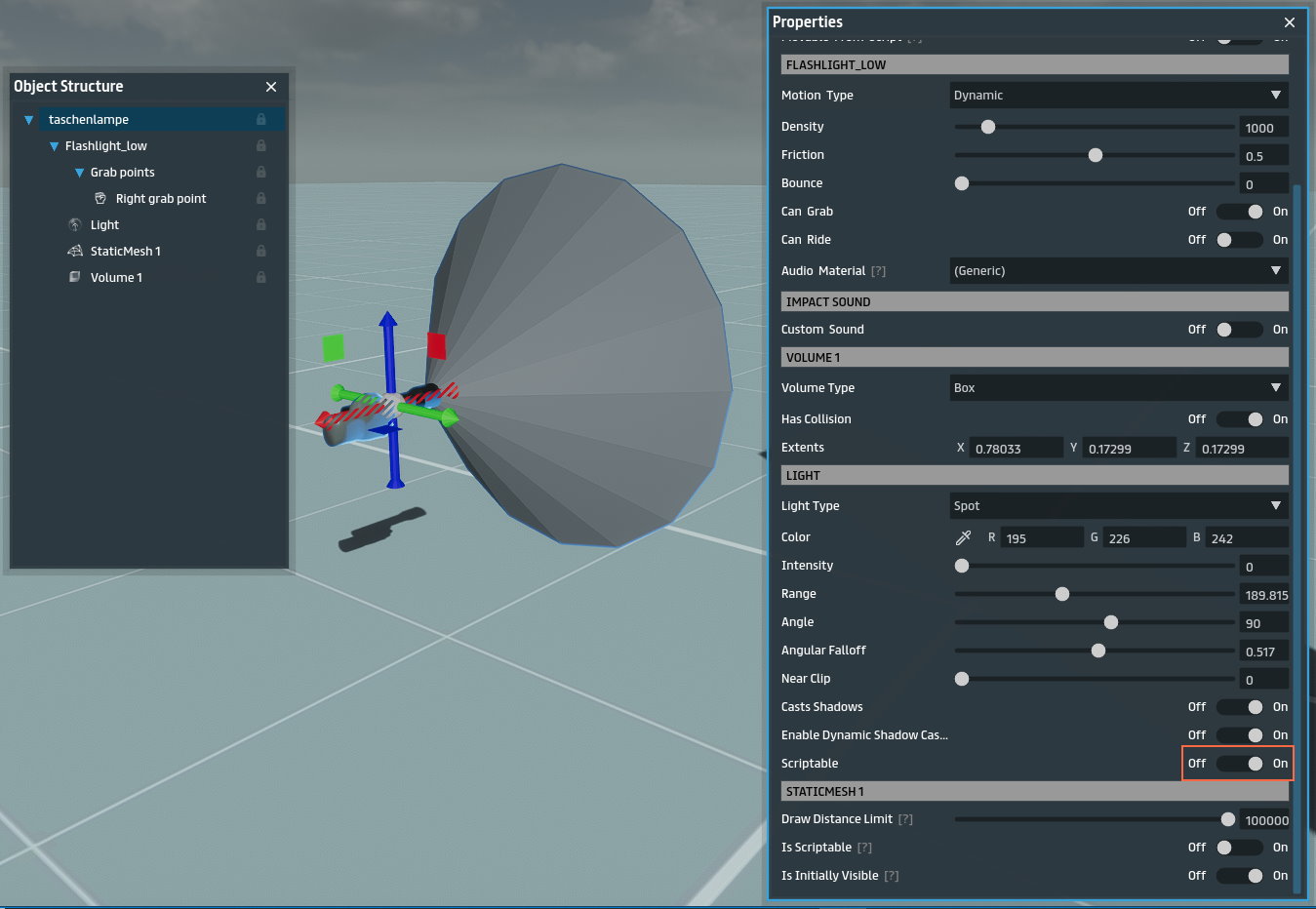
Task: Click the IMPACT SOUND section header
Action: coord(1034,301)
